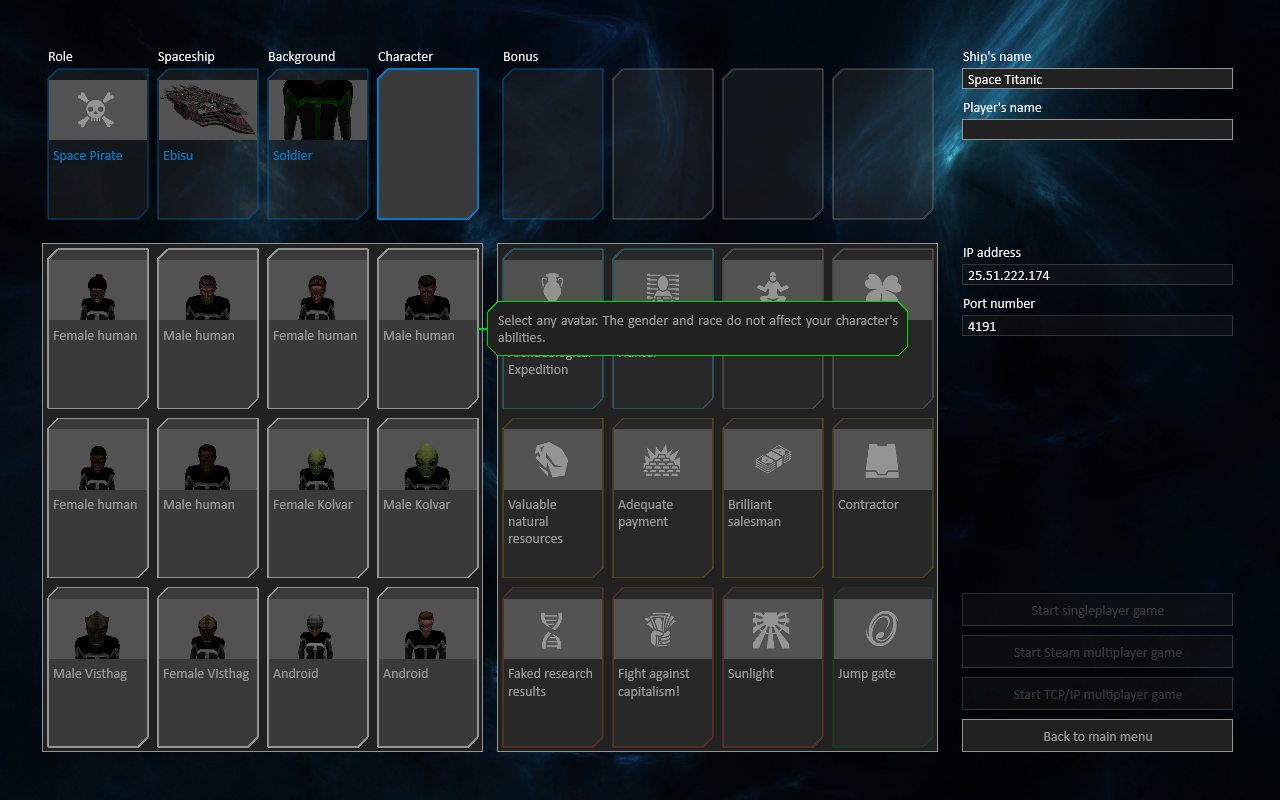Edit the Ship's name field
The height and width of the screenshot is (800, 1280).
[1097, 79]
